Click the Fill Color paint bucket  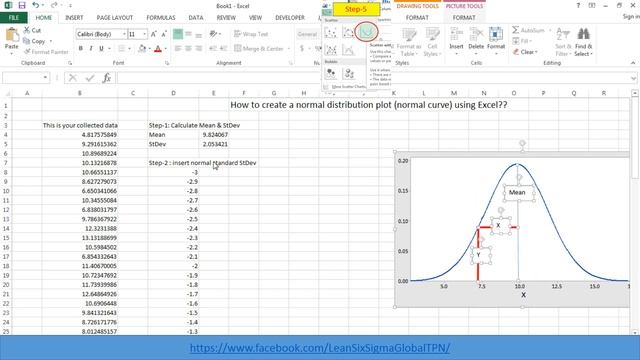click(x=142, y=49)
